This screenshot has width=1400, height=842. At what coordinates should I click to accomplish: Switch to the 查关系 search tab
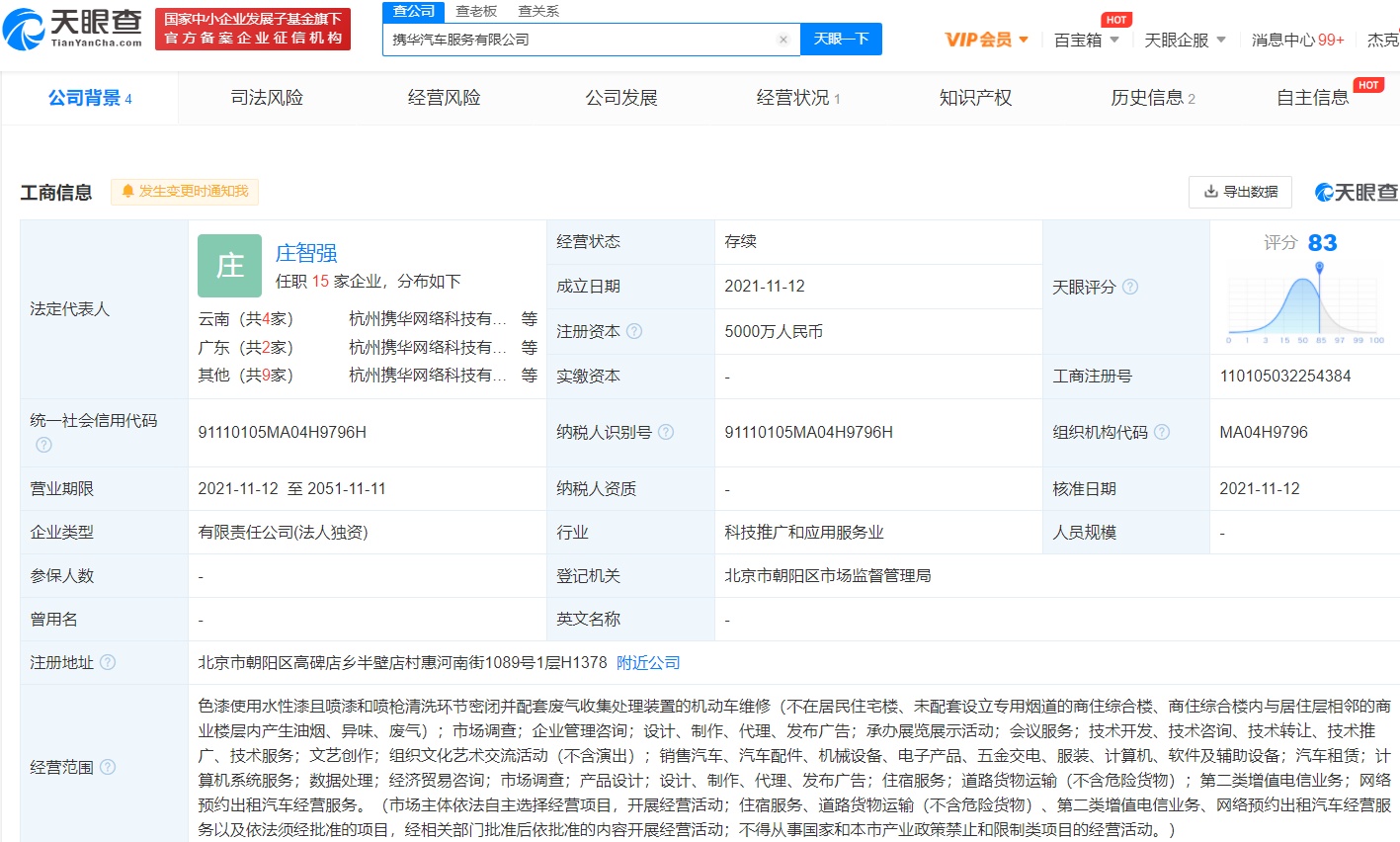point(538,11)
